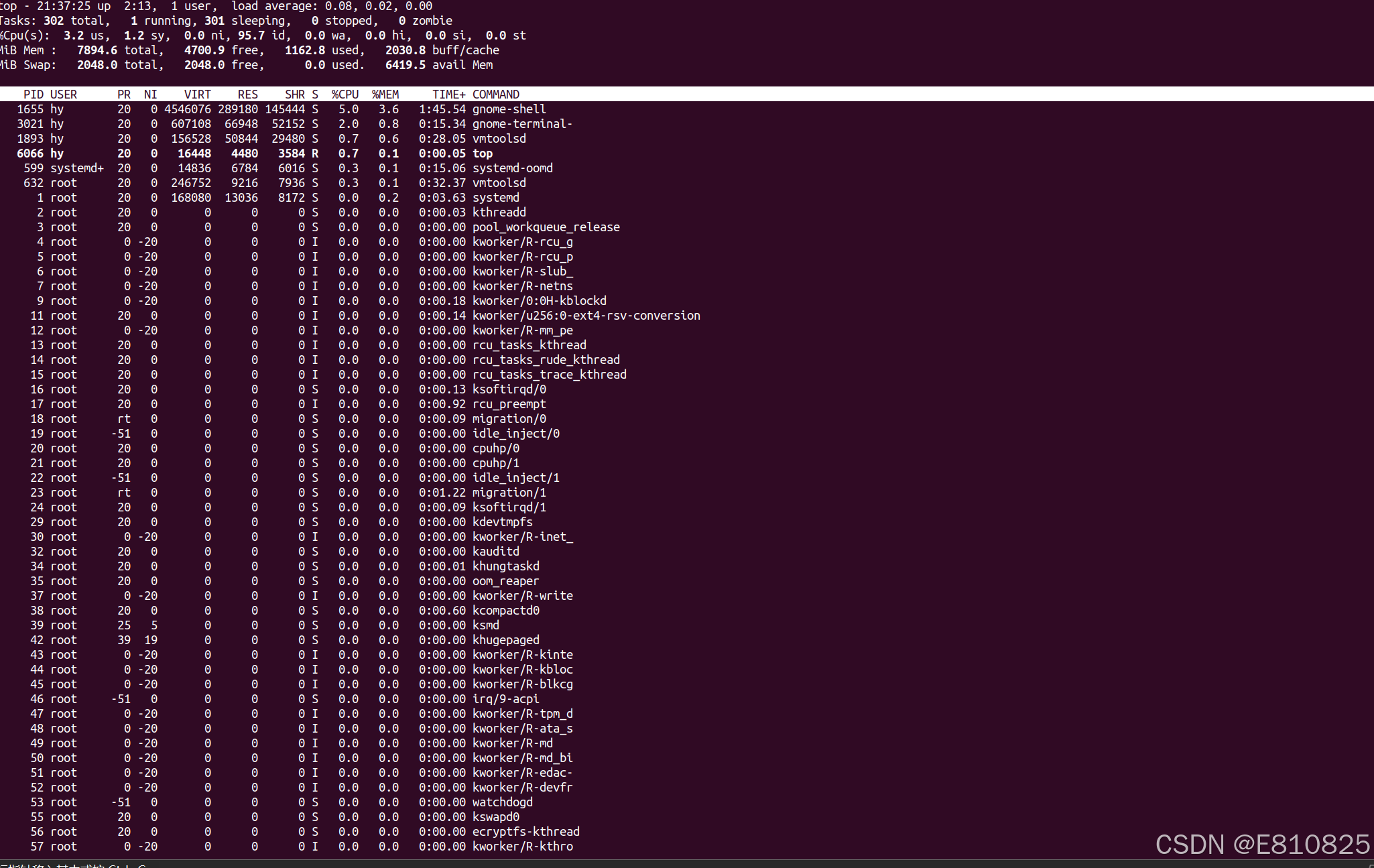
Task: Click the systemd-oomd command name
Action: click(512, 168)
